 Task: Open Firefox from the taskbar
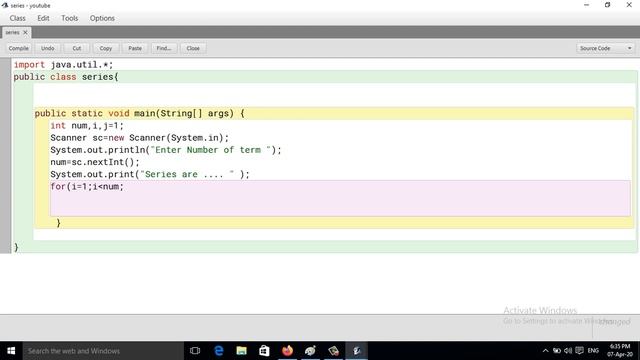point(287,351)
